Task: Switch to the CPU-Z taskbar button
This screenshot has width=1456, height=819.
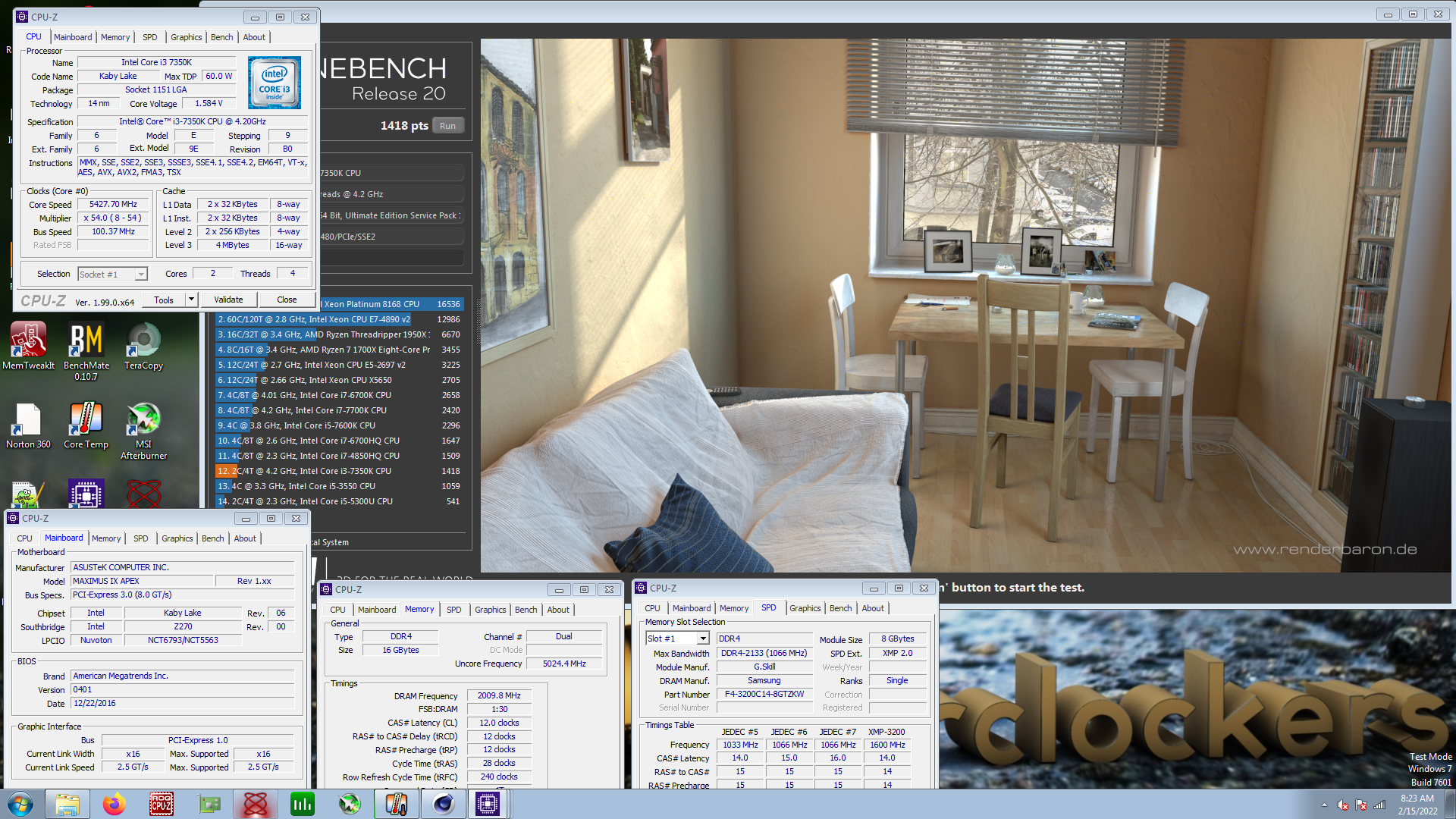Action: coord(487,804)
